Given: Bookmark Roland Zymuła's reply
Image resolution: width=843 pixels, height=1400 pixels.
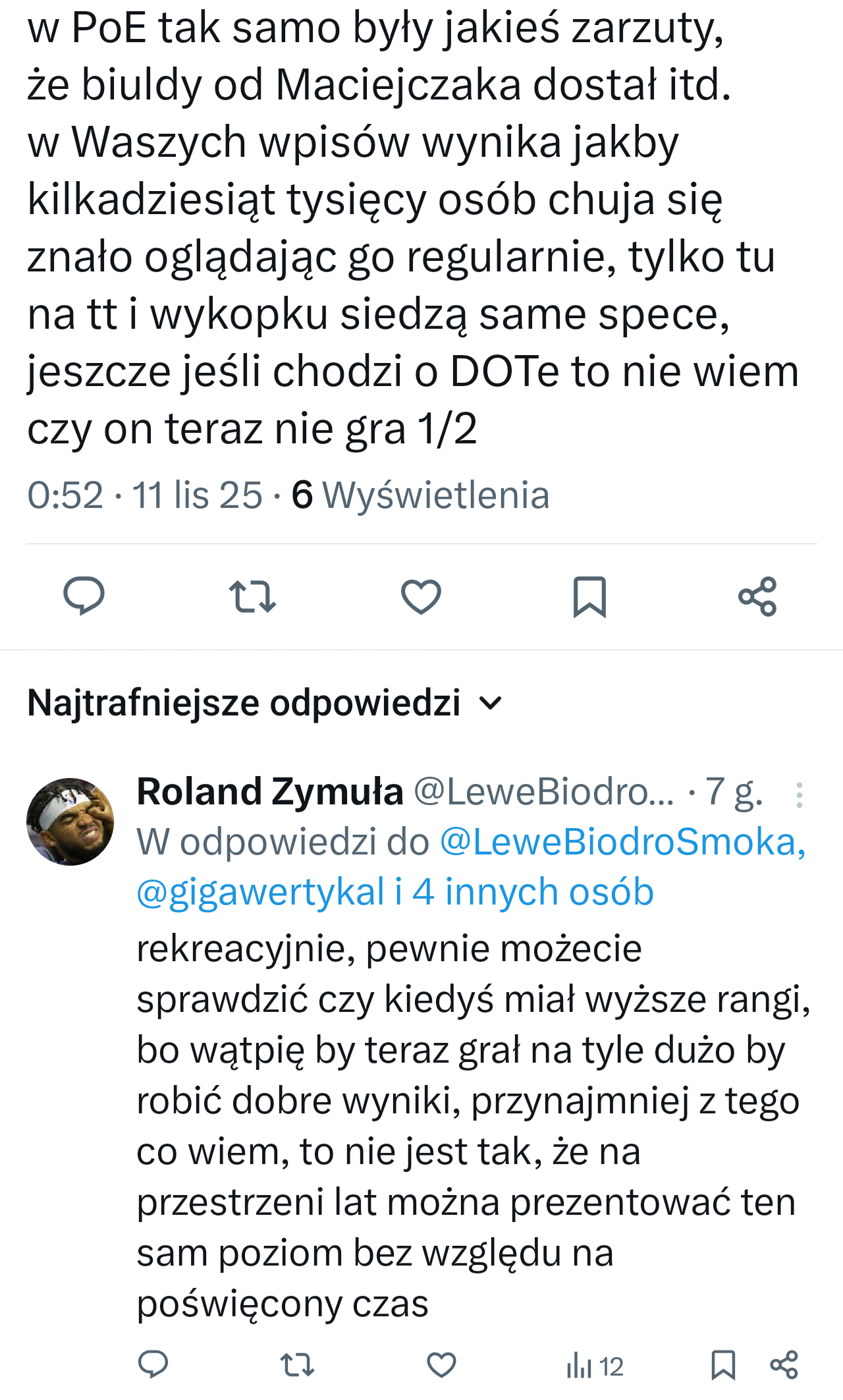Looking at the screenshot, I should 723,1364.
